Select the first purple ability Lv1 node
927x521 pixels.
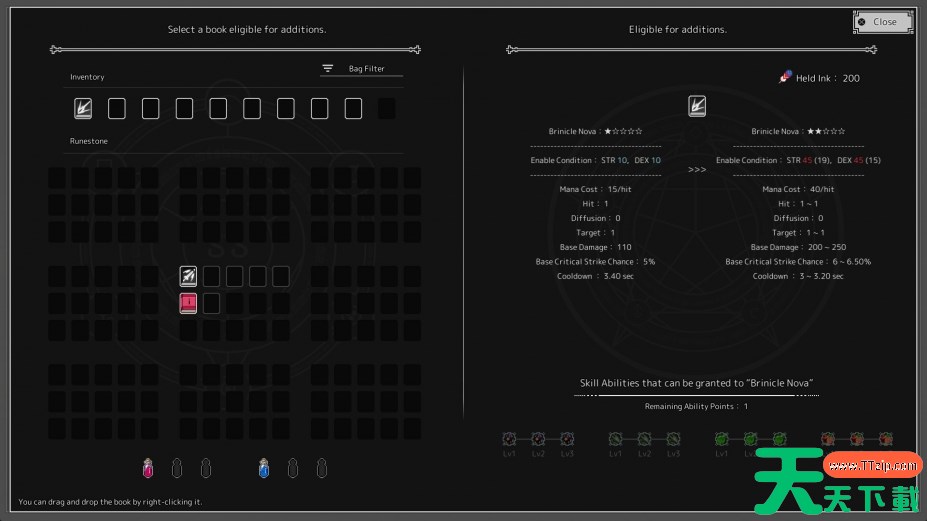pos(508,438)
